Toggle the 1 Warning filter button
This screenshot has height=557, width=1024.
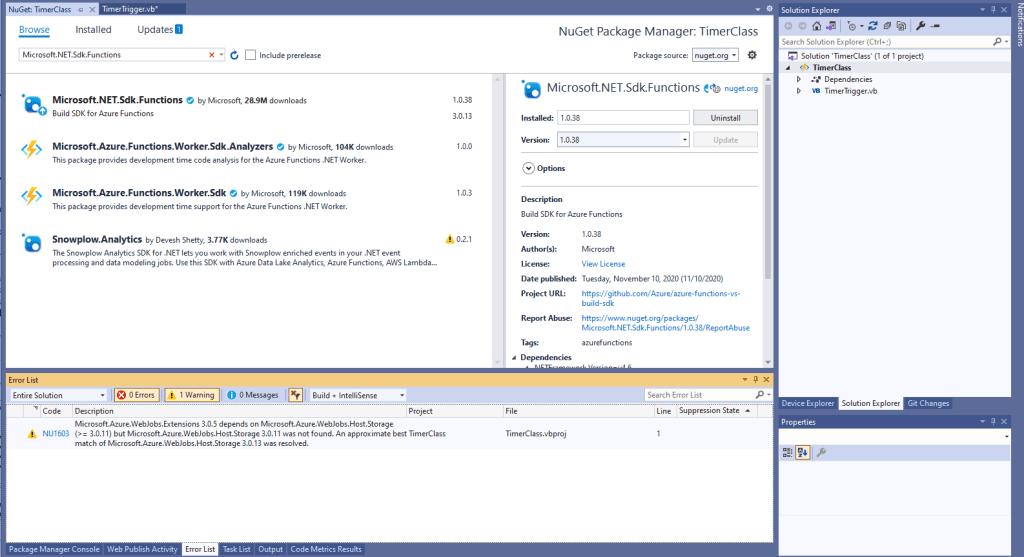pyautogui.click(x=190, y=395)
